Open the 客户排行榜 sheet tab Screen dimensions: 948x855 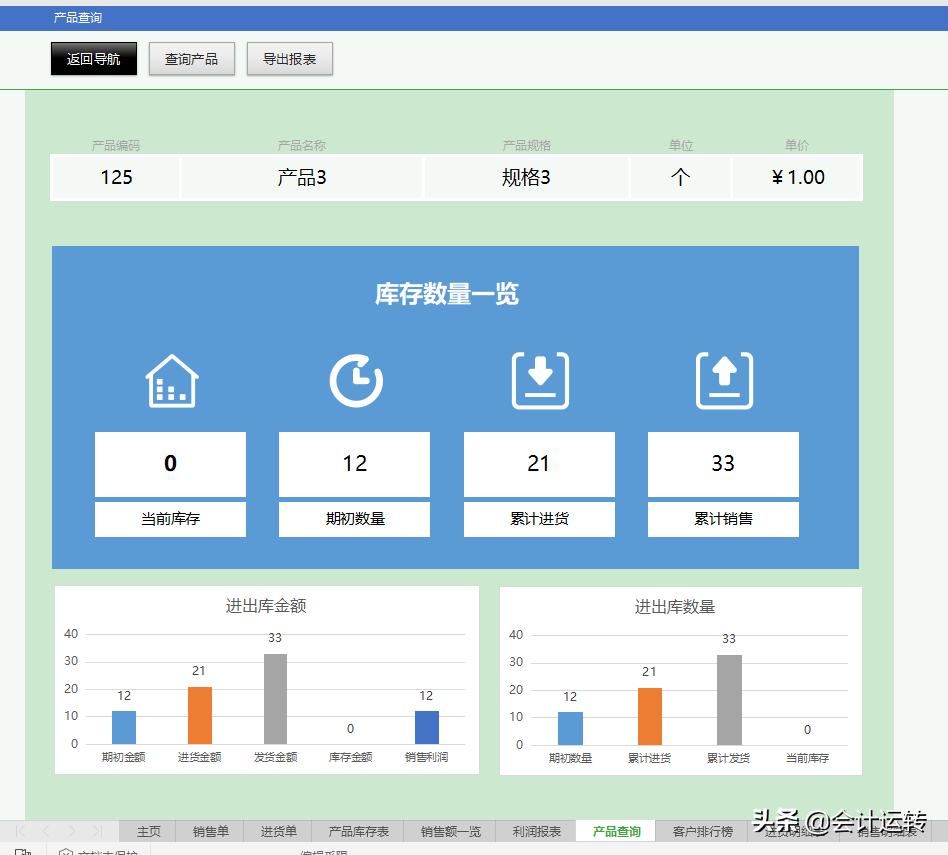(x=702, y=831)
